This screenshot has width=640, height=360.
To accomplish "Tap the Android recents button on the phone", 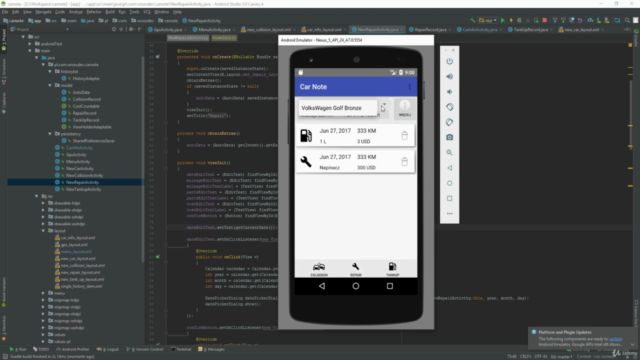I will coord(390,286).
